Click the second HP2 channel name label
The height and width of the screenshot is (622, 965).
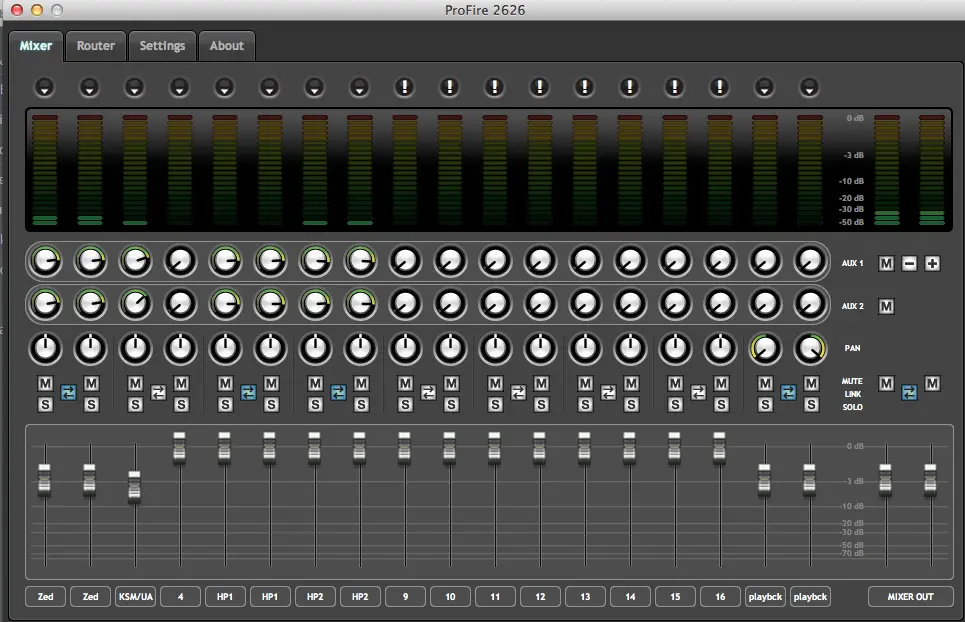[360, 597]
